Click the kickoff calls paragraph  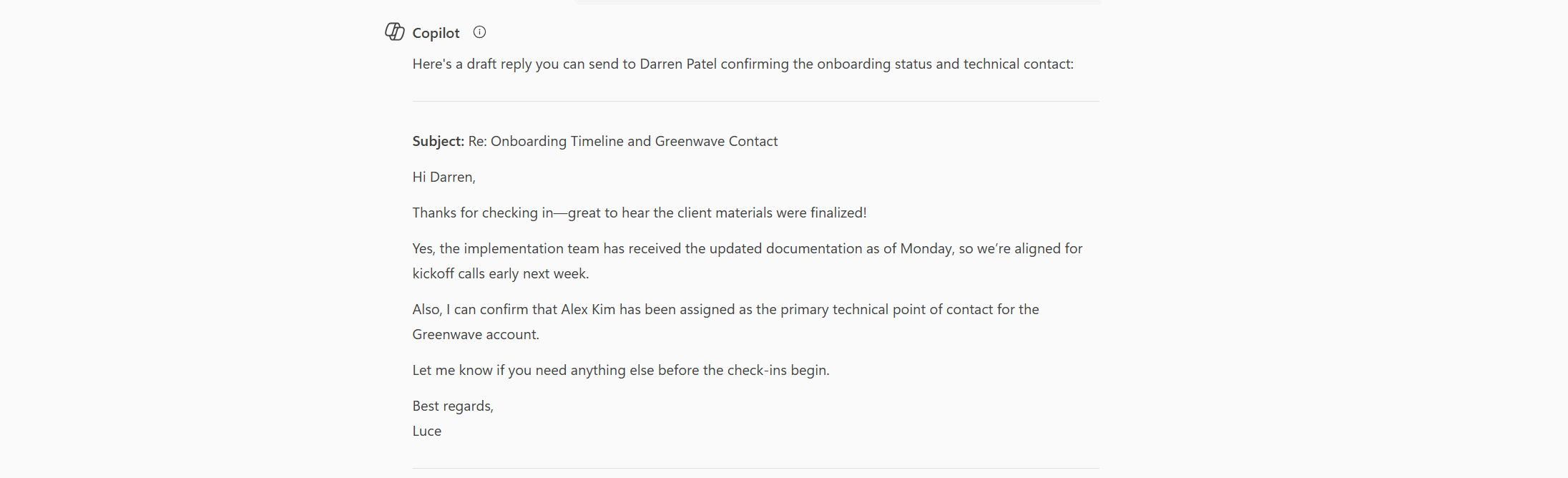point(746,260)
